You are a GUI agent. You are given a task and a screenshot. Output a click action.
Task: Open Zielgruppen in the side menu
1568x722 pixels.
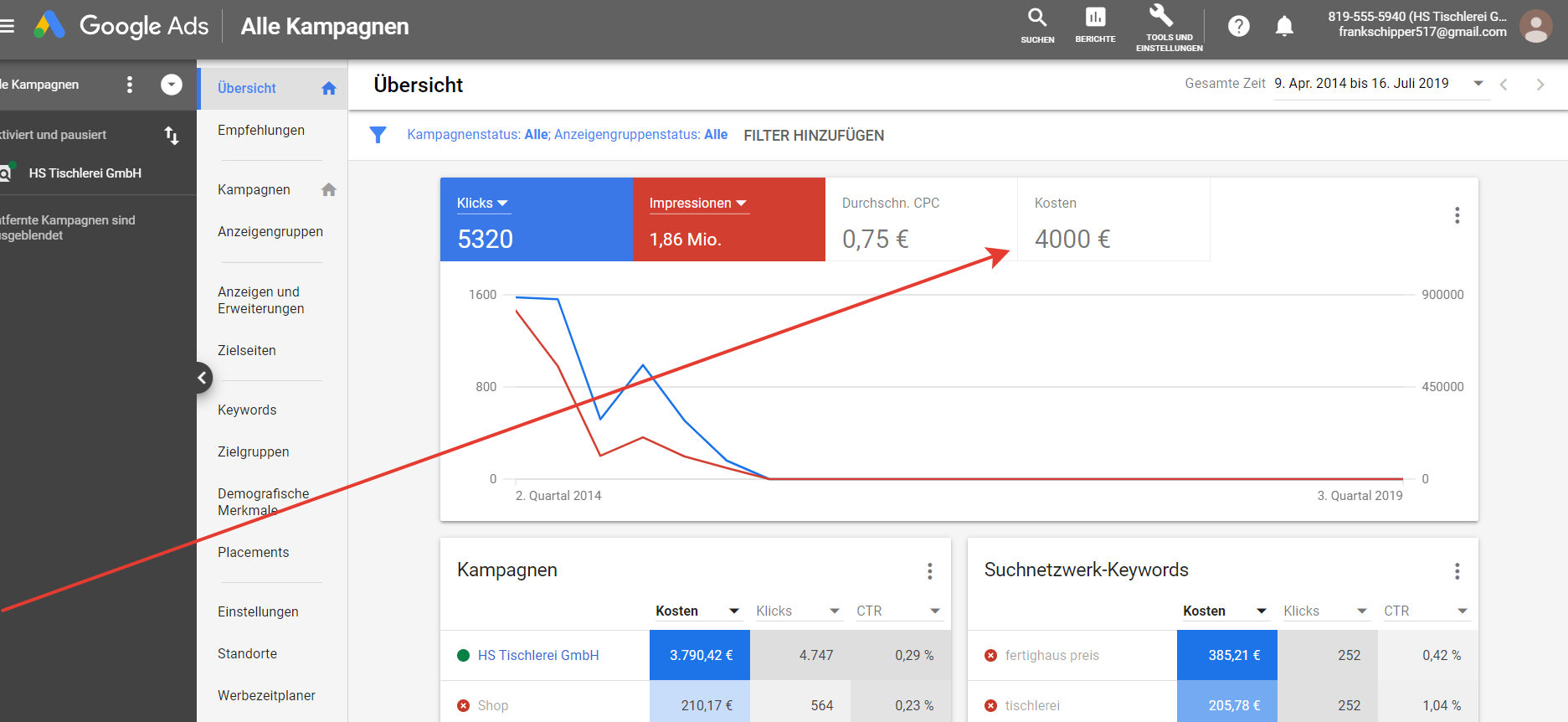[x=254, y=452]
